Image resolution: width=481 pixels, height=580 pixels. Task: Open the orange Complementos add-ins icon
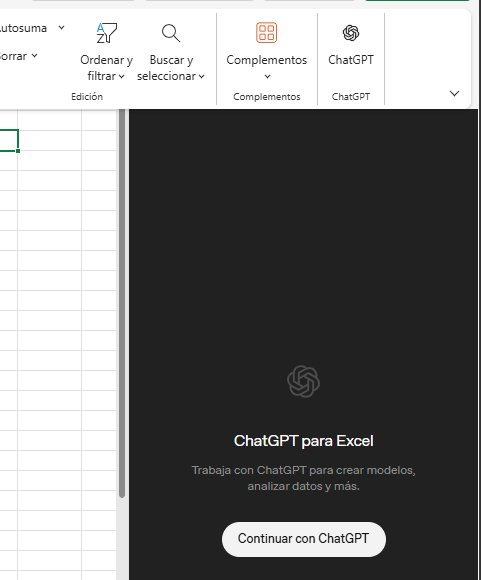tap(266, 33)
